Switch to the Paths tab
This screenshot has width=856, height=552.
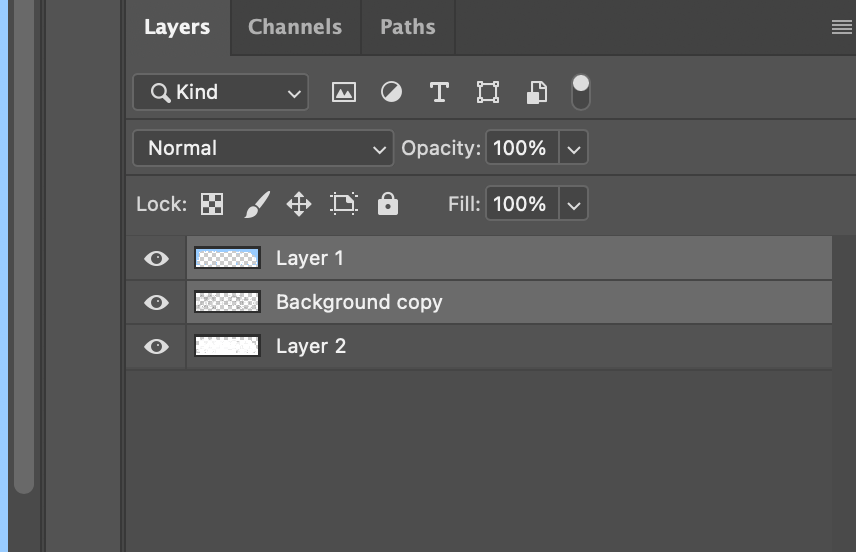[408, 27]
